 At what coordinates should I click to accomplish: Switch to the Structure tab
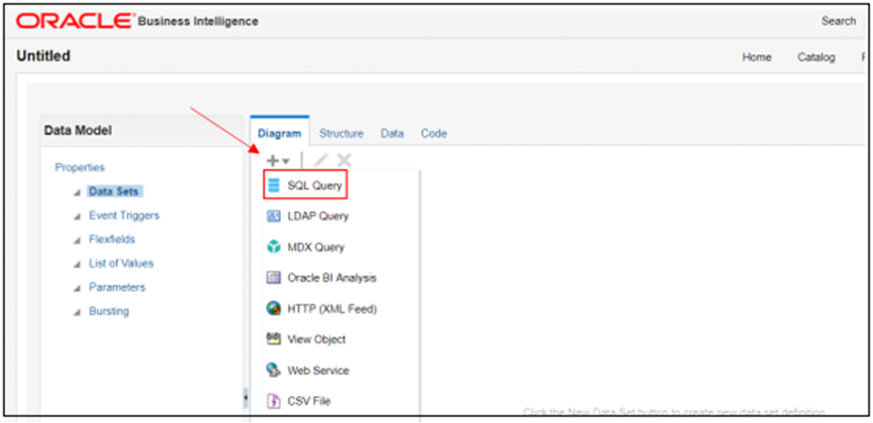(x=341, y=134)
